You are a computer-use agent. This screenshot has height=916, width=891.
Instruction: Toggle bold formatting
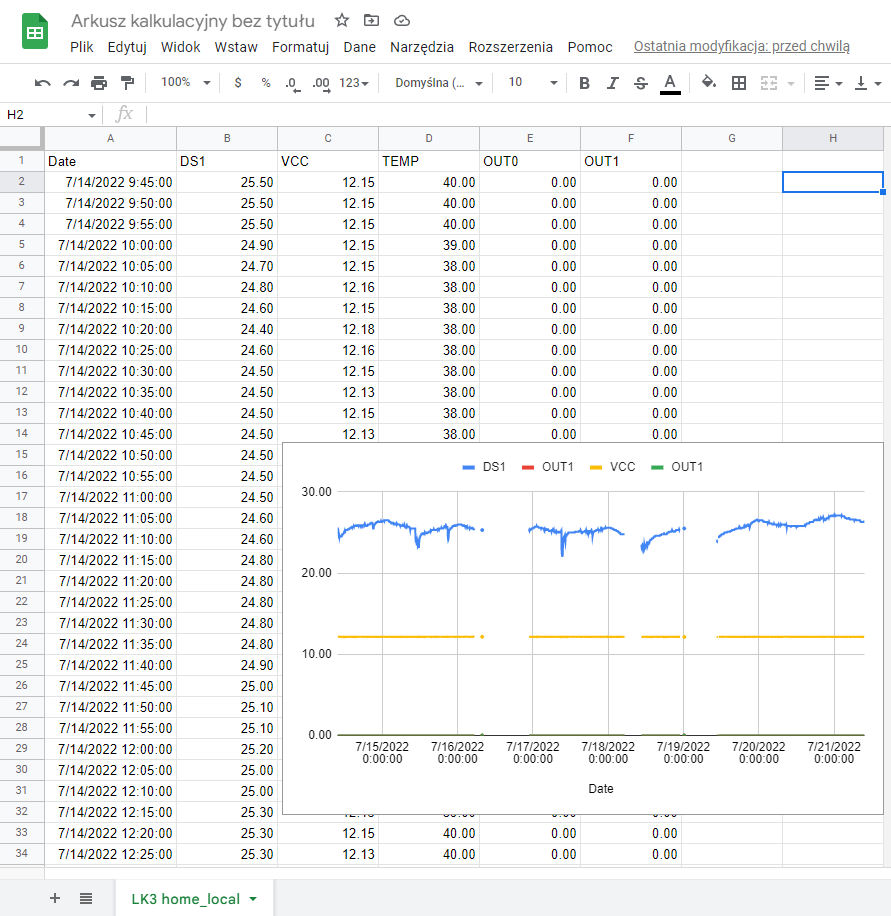585,83
